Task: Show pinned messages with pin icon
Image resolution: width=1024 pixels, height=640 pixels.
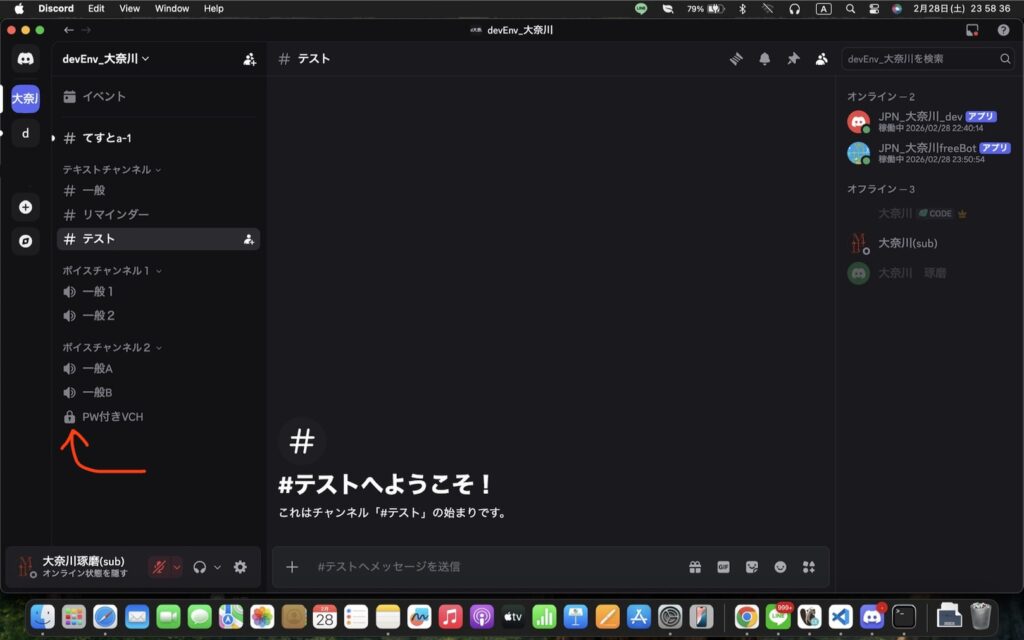Action: (793, 59)
